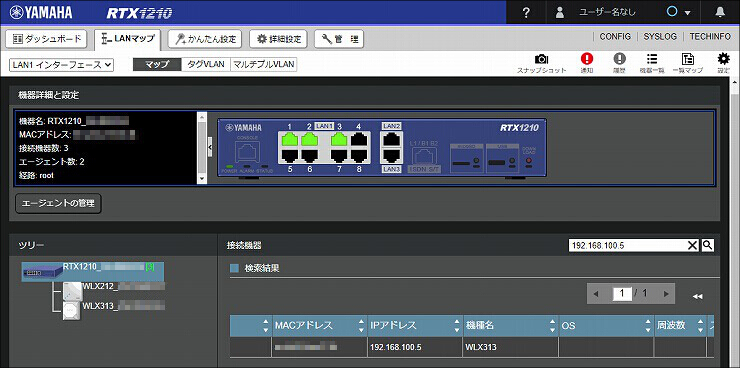Click green LAN port 1 on router
The width and height of the screenshot is (740, 368).
[290, 139]
